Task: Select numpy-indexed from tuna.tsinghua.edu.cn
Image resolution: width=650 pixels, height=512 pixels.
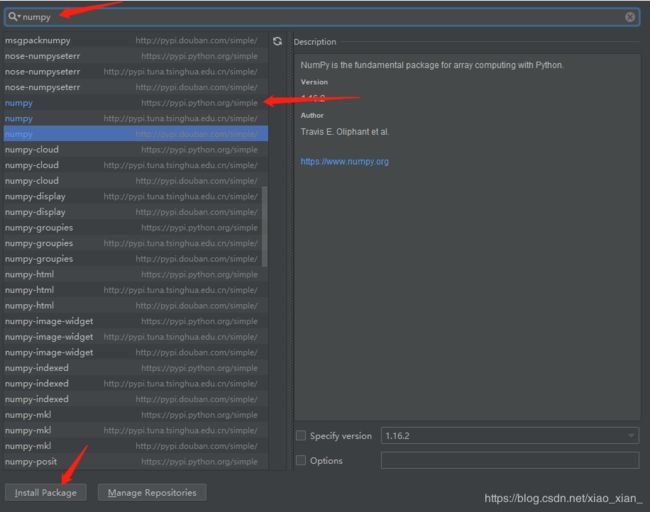Action: [x=136, y=384]
